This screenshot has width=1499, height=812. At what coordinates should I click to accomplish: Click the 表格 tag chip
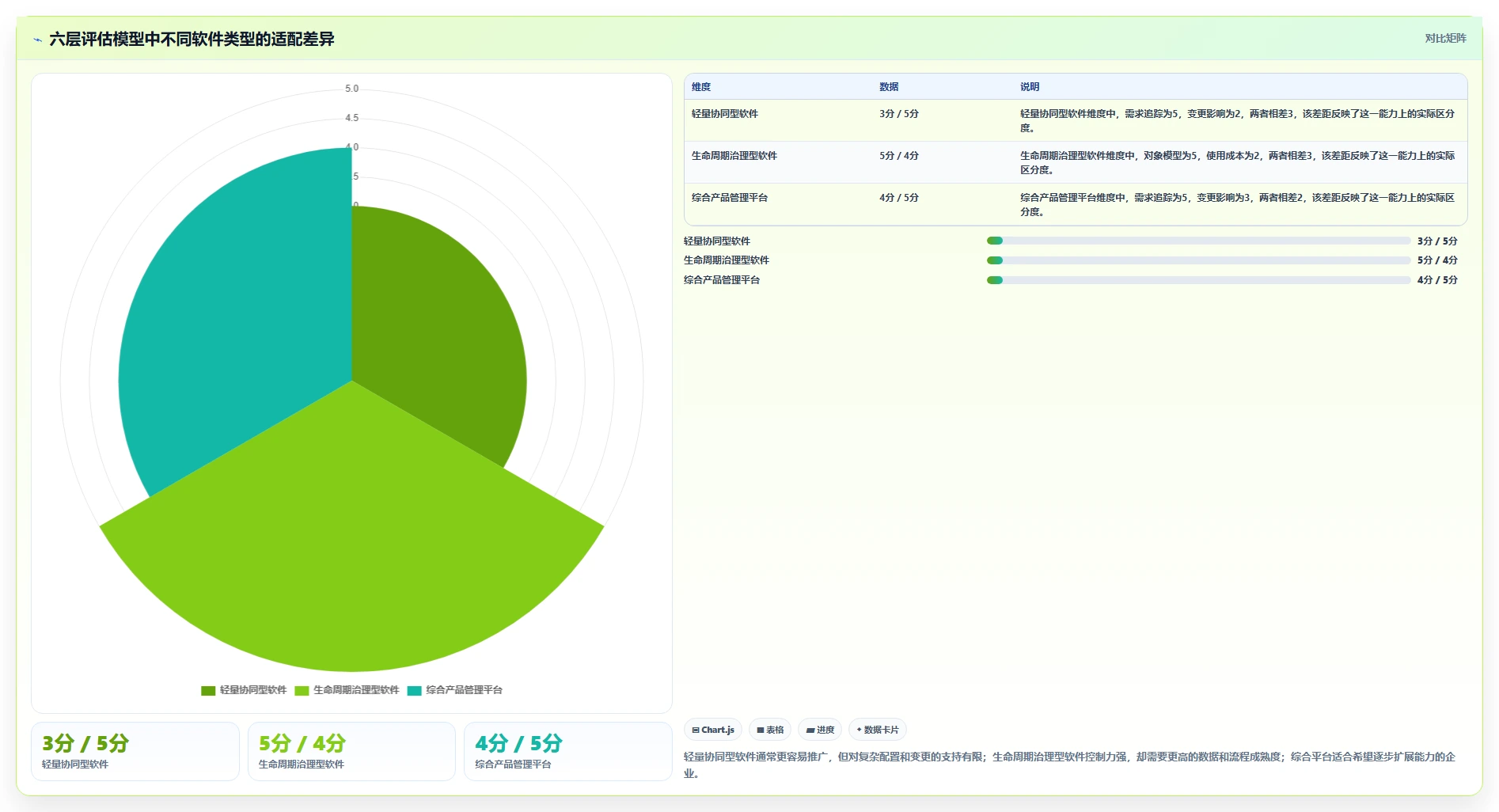[x=770, y=730]
